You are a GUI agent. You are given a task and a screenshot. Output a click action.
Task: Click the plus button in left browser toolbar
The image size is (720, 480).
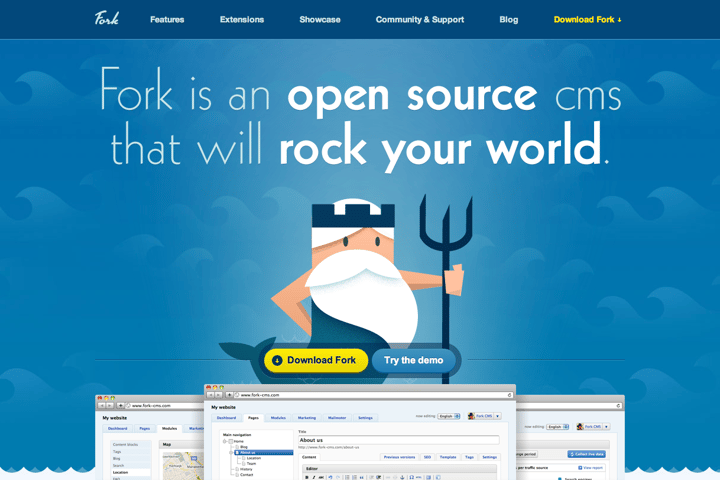coord(121,406)
